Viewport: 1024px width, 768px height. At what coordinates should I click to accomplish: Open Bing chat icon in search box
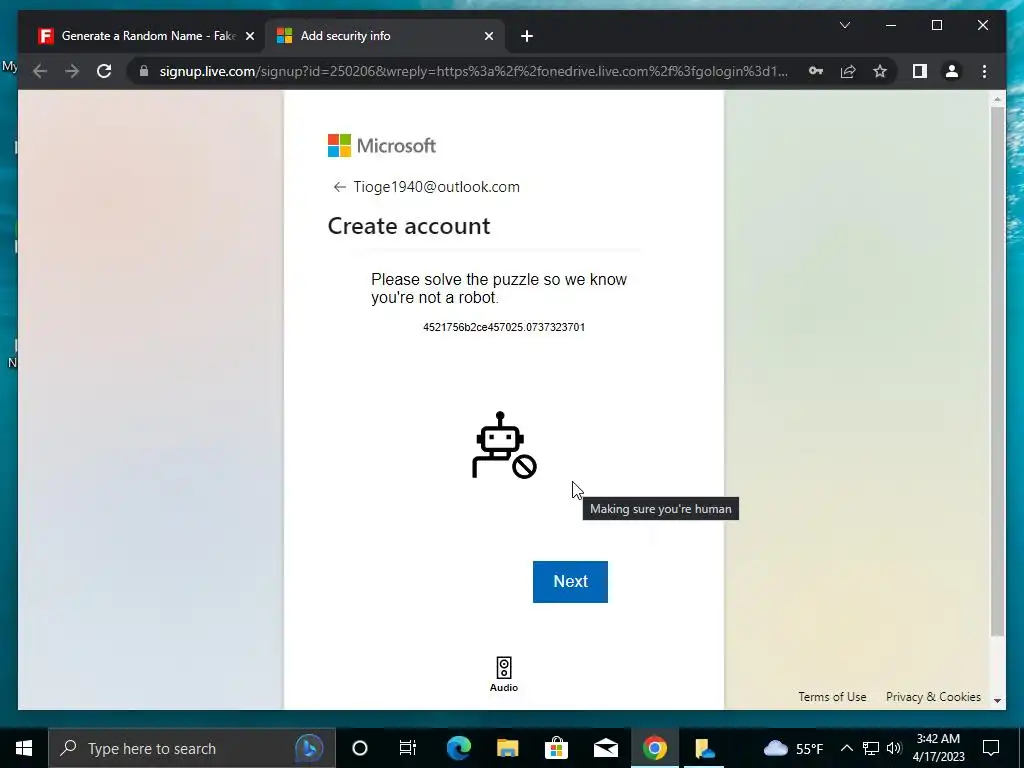(309, 748)
